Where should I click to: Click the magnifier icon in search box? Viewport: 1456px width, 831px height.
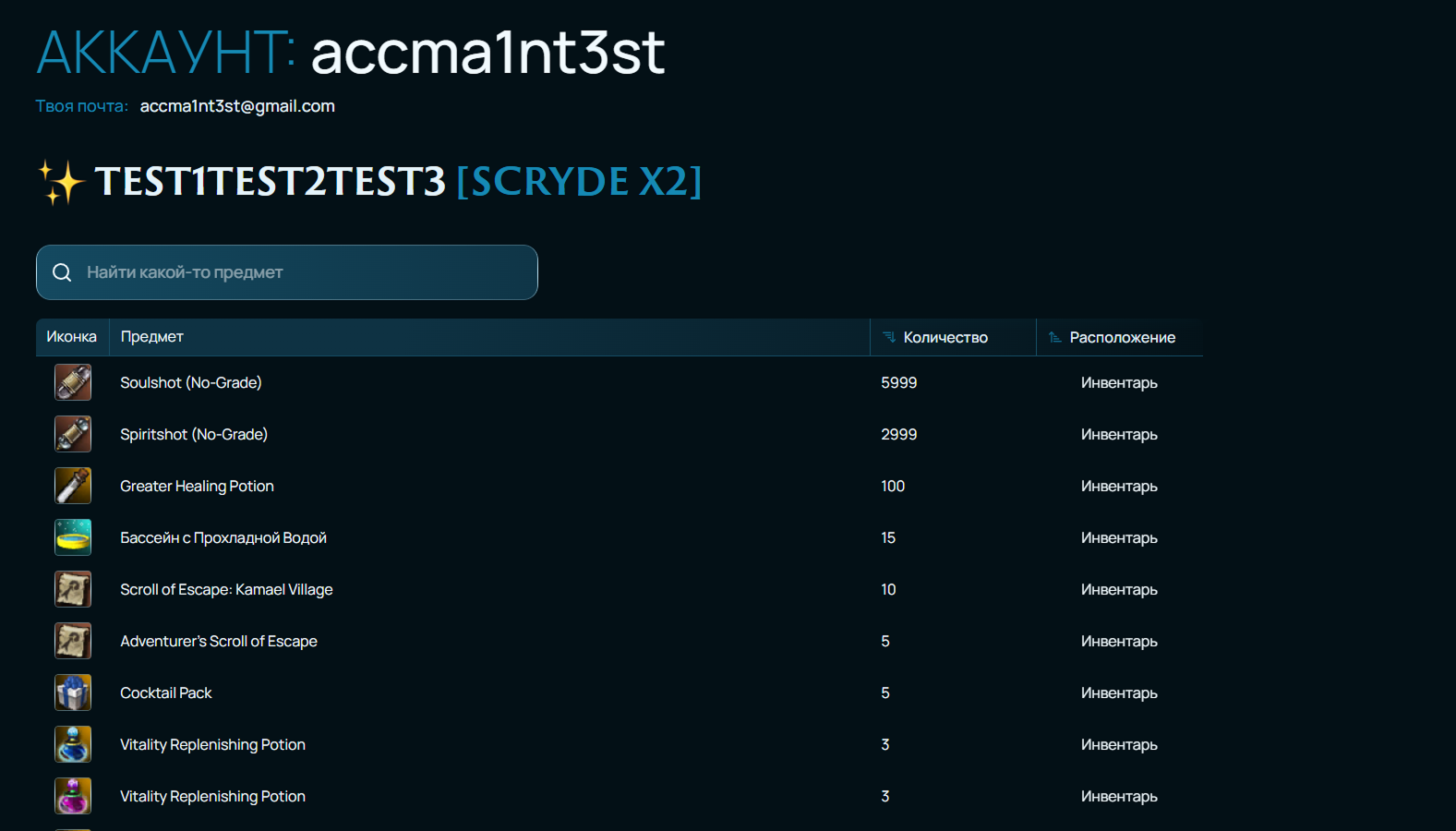pos(62,272)
